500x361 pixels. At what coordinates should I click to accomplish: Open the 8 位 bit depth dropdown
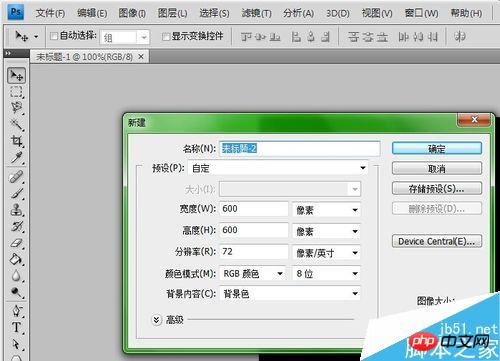326,274
